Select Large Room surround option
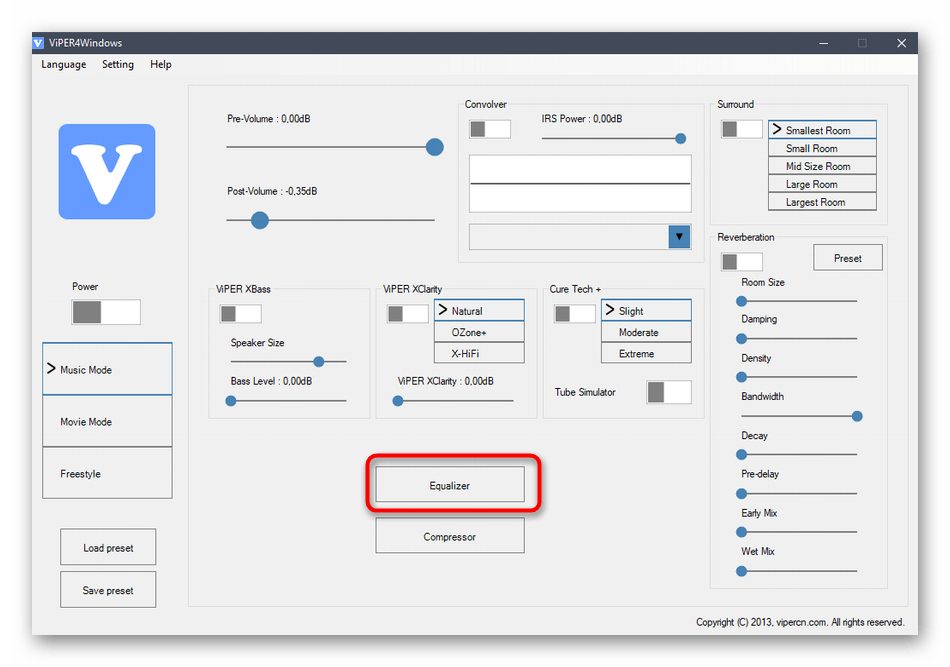The width and height of the screenshot is (950, 667). point(822,184)
